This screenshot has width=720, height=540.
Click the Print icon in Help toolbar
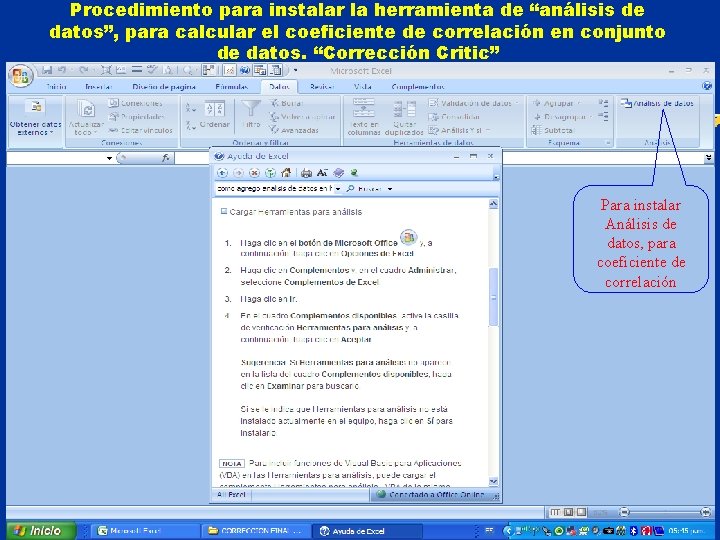tap(306, 173)
